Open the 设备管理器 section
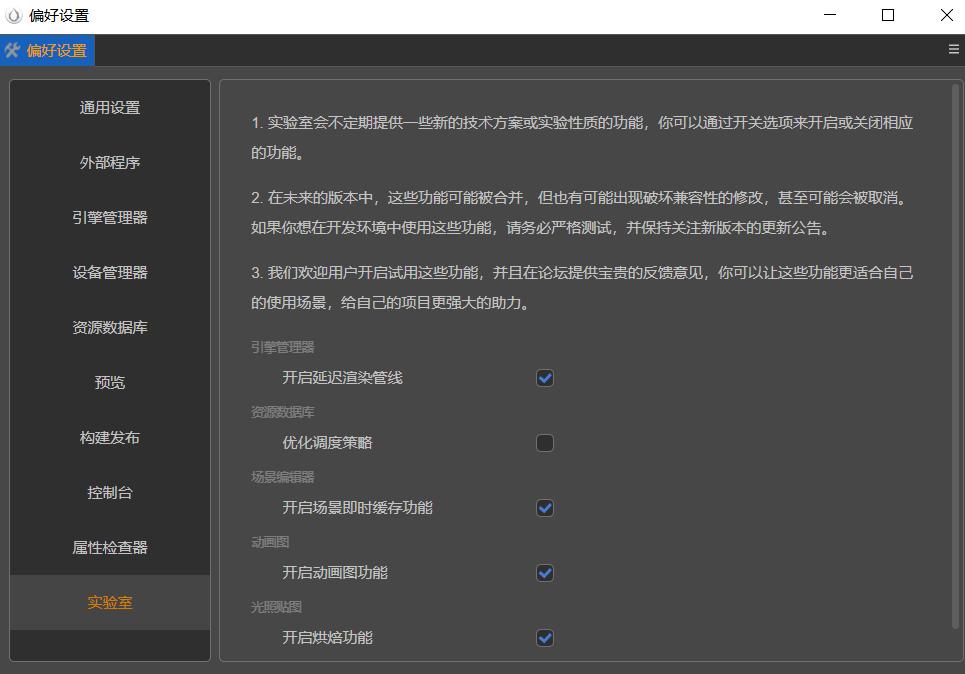The width and height of the screenshot is (965, 674). click(x=109, y=272)
